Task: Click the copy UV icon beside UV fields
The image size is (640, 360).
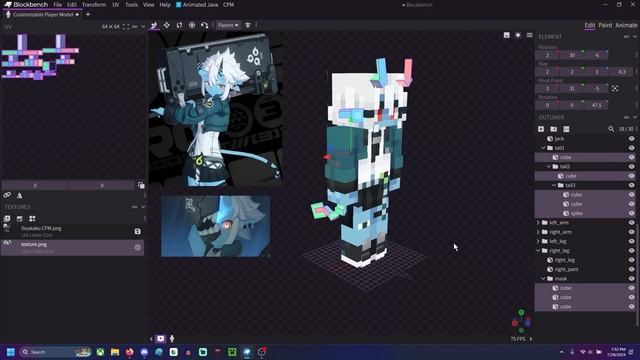Action: click(x=141, y=186)
